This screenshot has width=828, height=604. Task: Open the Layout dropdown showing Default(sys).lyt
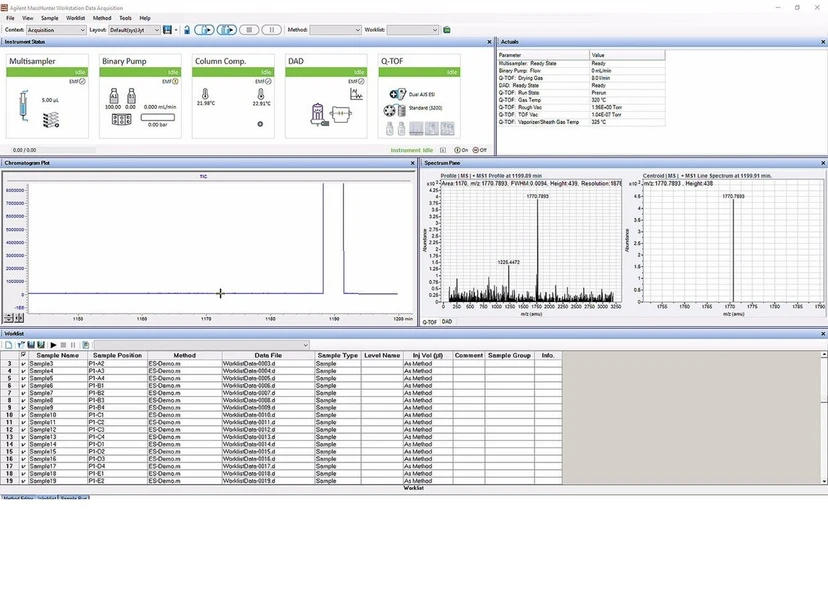135,30
